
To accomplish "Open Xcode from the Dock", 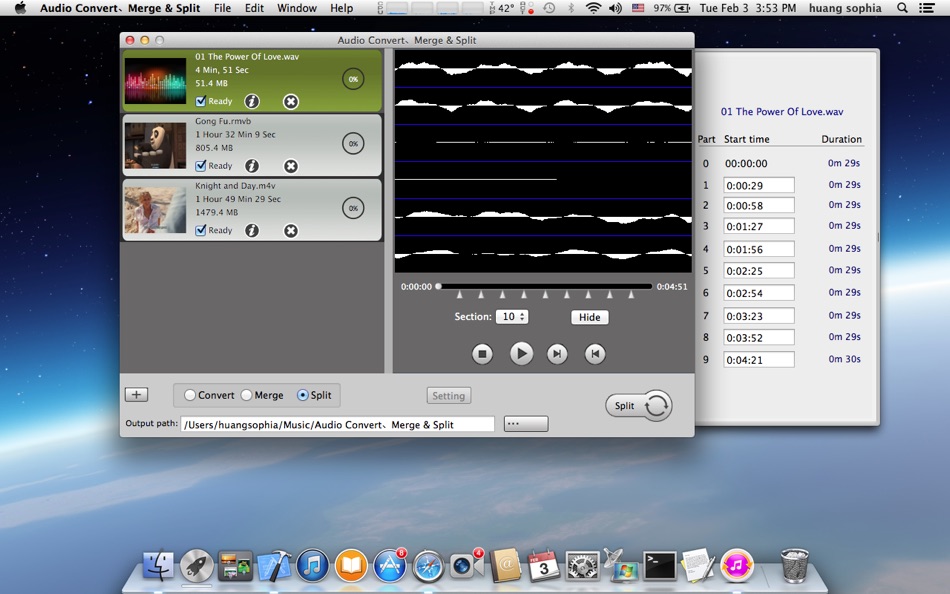I will [x=274, y=566].
